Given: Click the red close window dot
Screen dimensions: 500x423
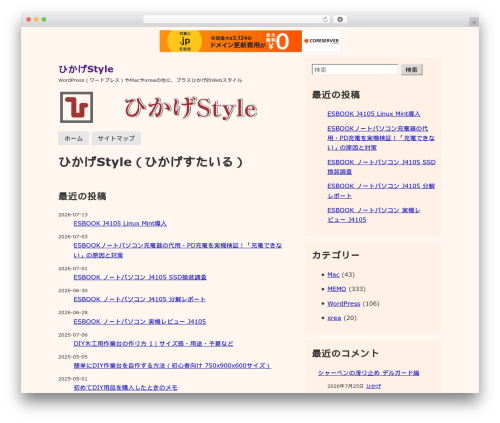Looking at the screenshot, I should 29,19.
